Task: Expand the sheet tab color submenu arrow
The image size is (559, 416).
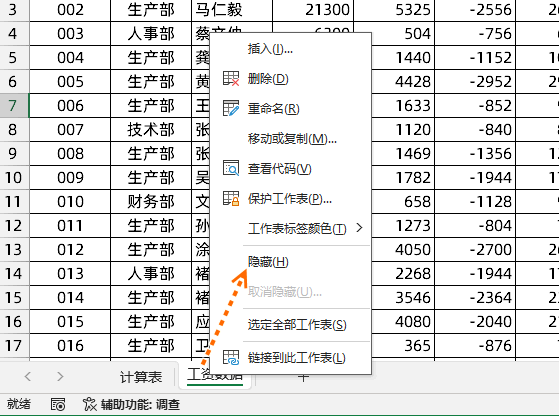Action: coord(359,227)
